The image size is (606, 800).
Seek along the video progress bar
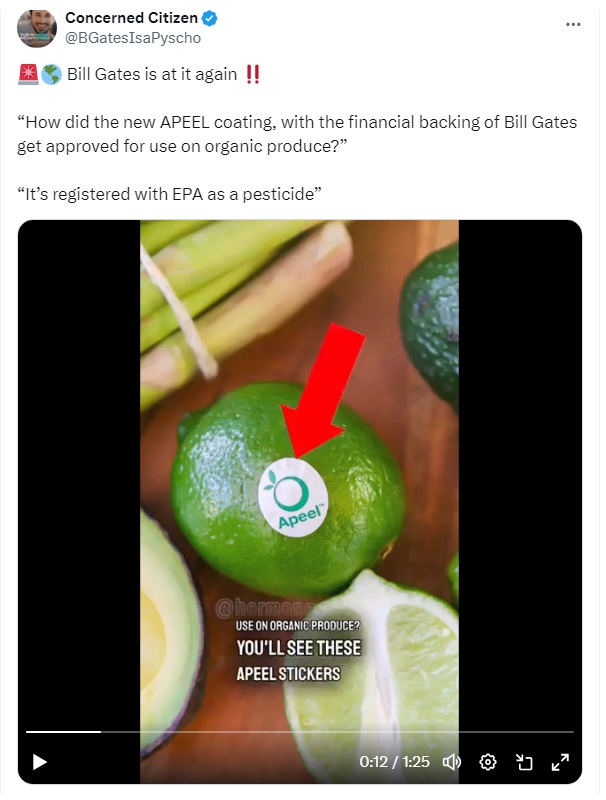point(300,732)
